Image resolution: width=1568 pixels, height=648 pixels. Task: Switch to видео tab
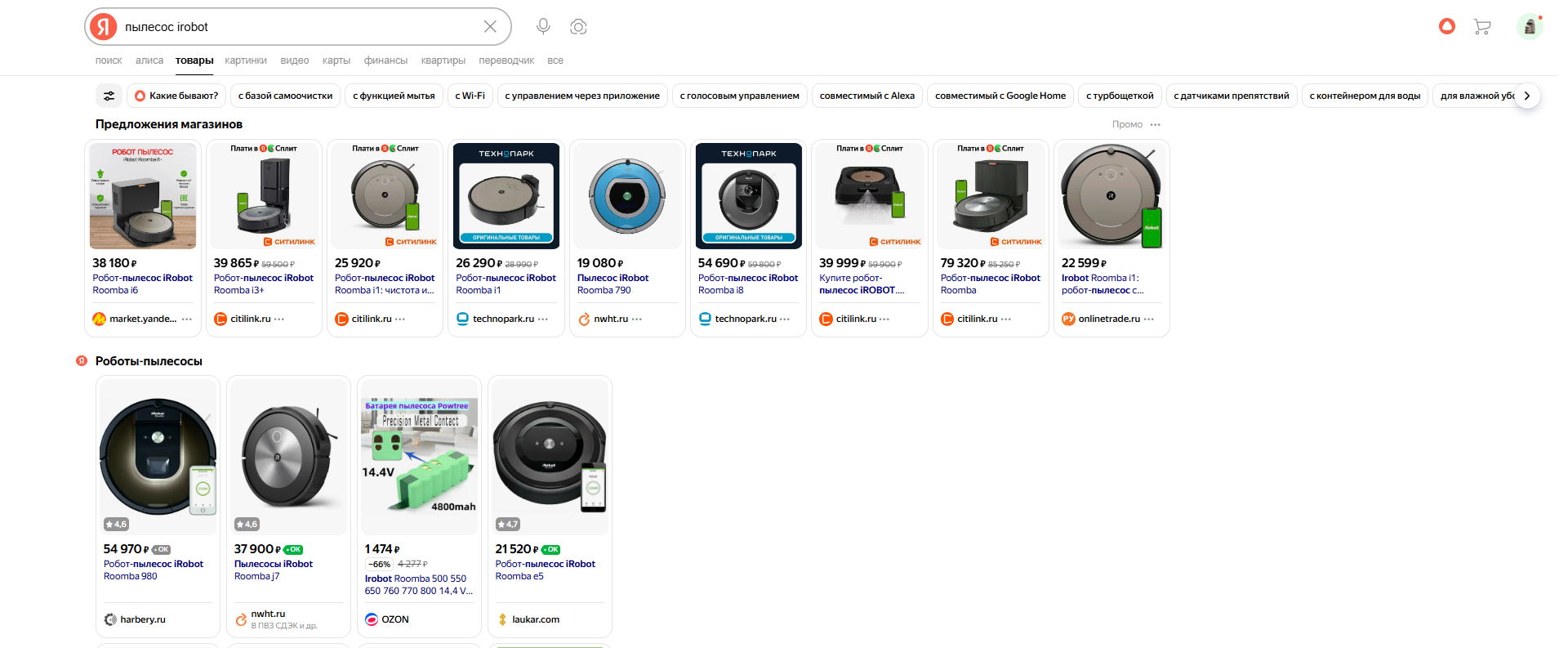295,60
